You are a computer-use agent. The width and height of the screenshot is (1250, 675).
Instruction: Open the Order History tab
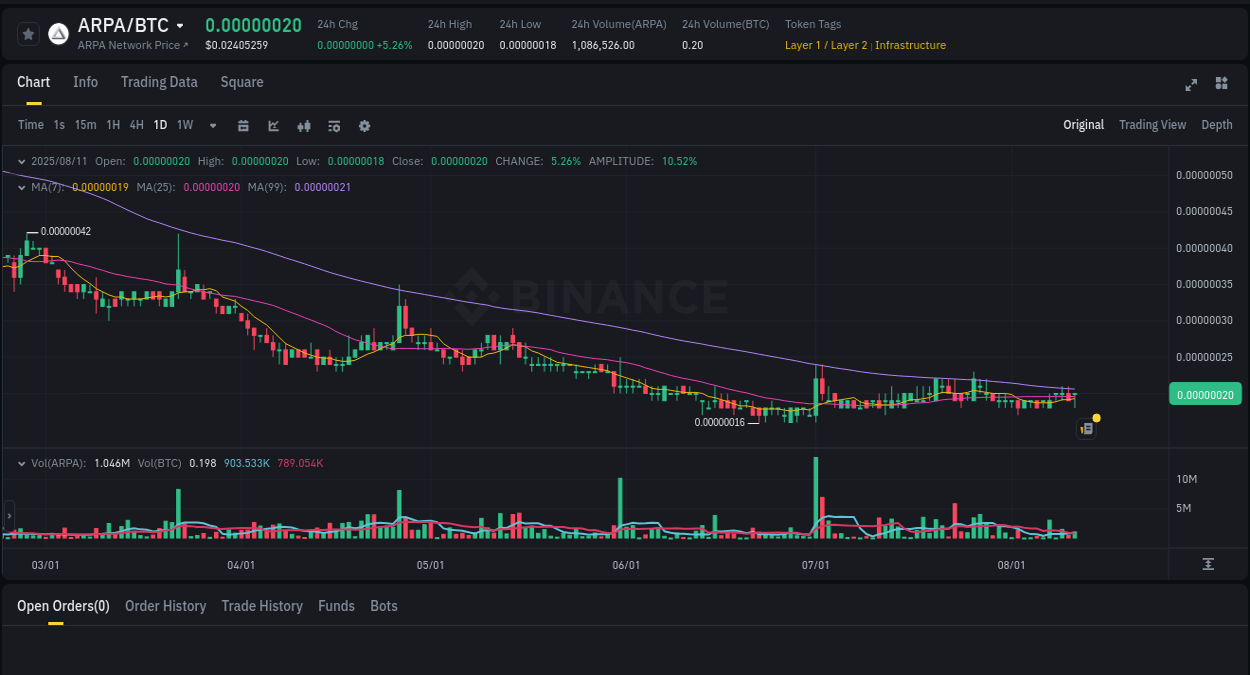pyautogui.click(x=165, y=606)
